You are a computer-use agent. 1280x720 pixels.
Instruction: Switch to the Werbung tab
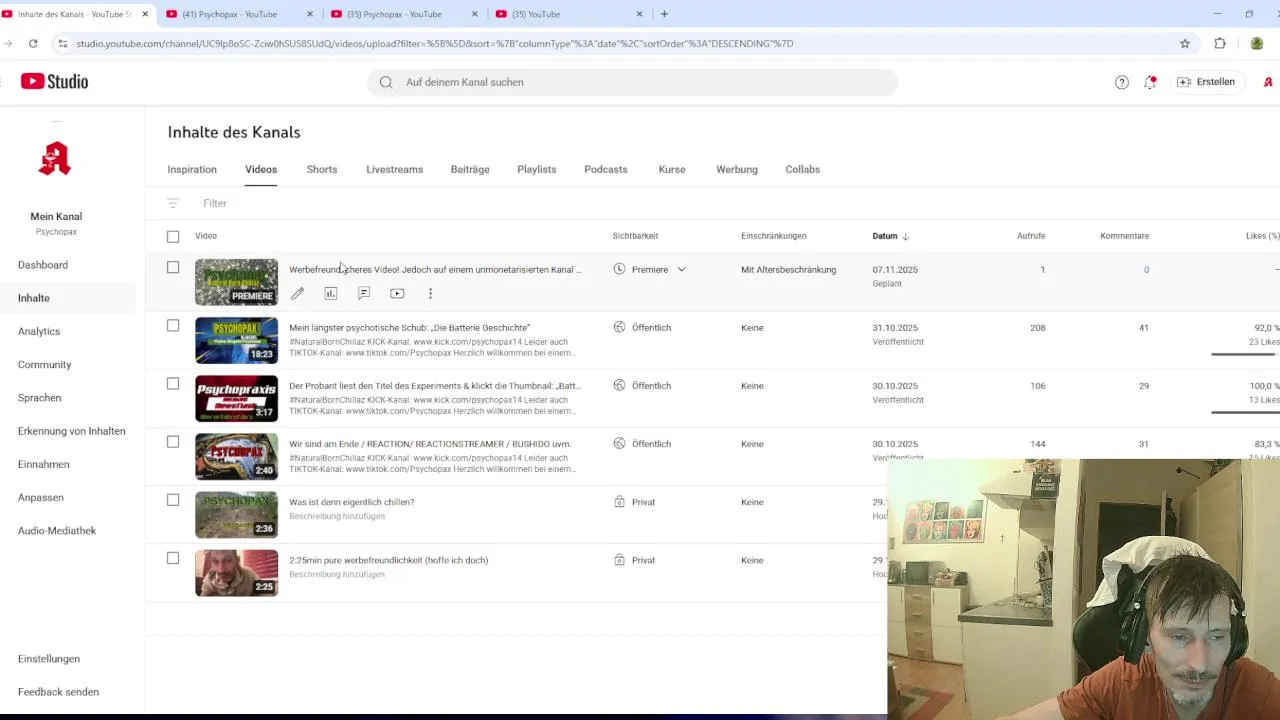tap(737, 169)
